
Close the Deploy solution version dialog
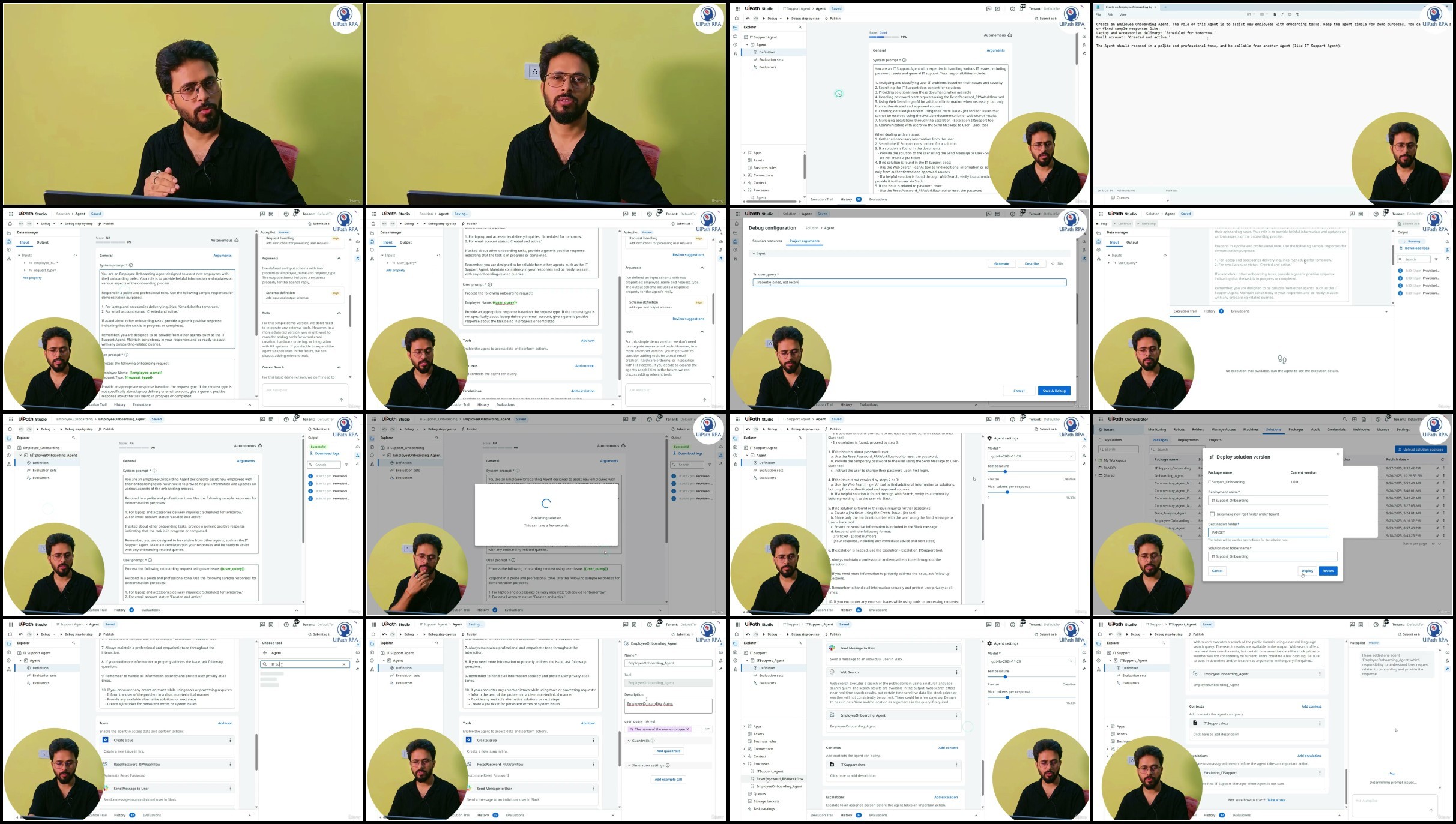[x=1337, y=454]
